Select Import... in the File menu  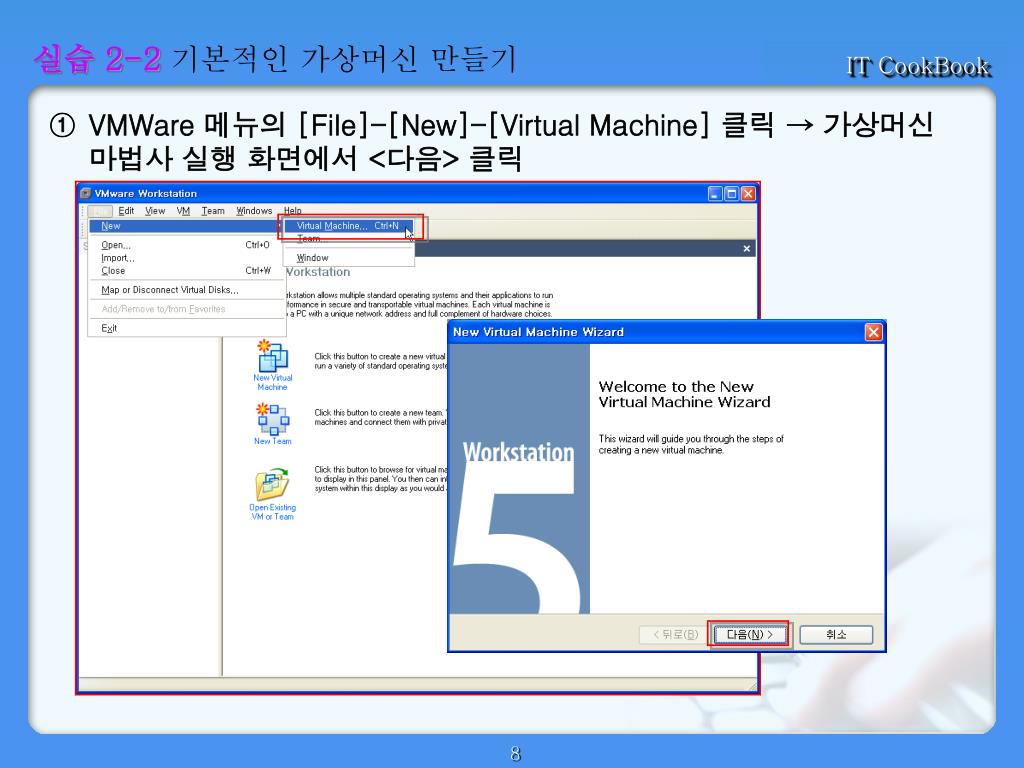pos(186,258)
